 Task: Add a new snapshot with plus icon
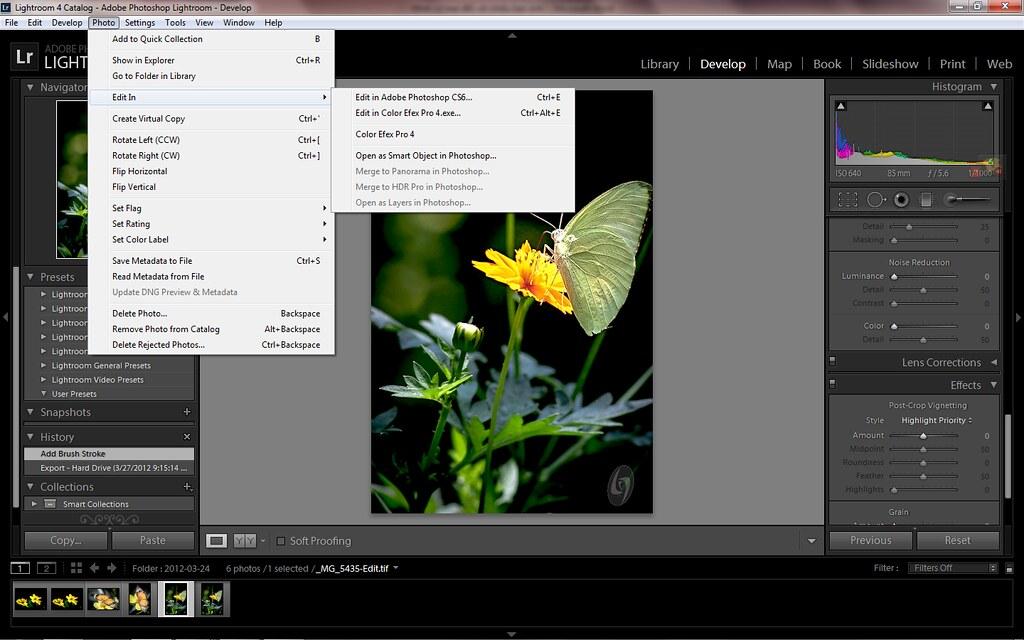tap(187, 412)
